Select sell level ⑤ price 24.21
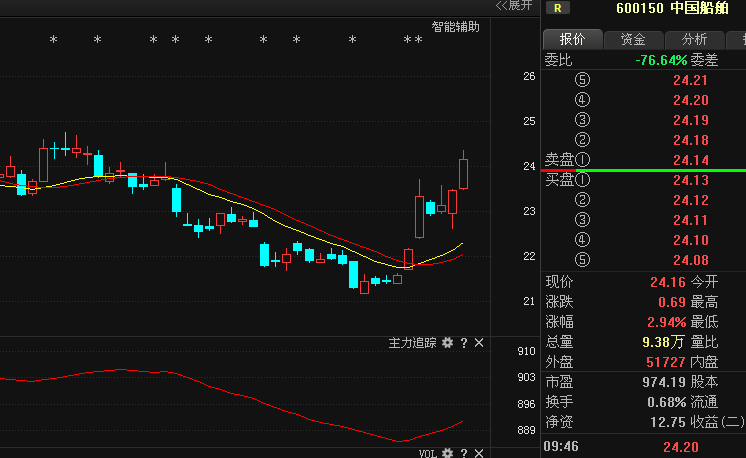Viewport: 746px width, 458px height. pos(690,80)
